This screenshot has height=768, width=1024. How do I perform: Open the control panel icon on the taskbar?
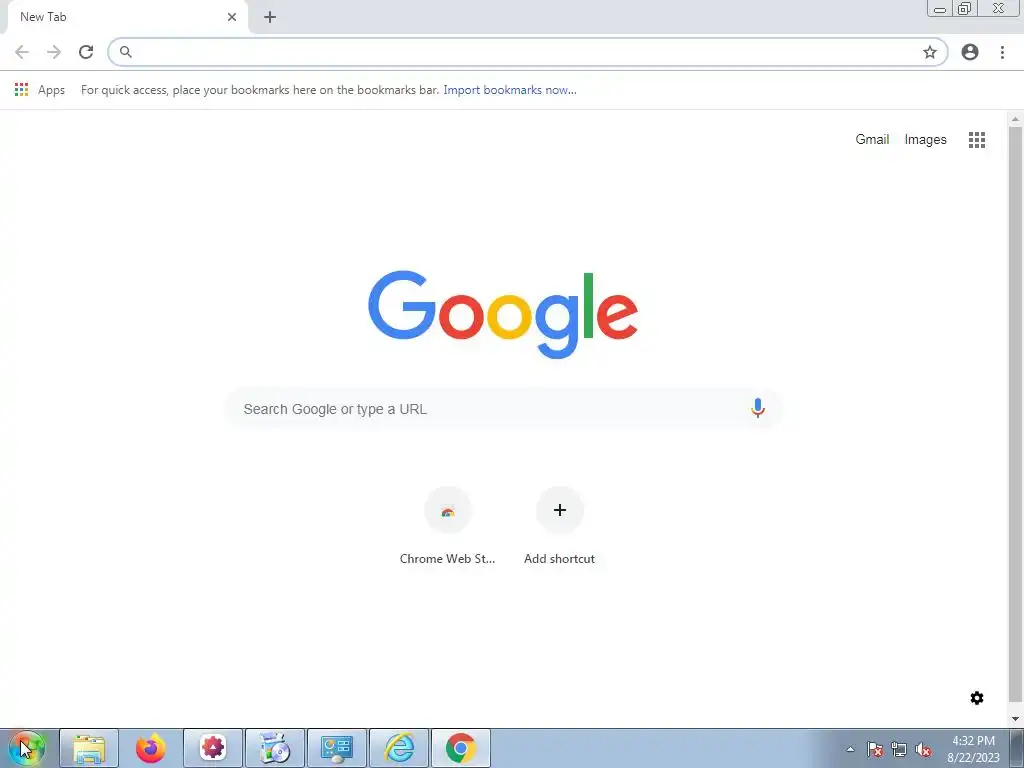(337, 748)
